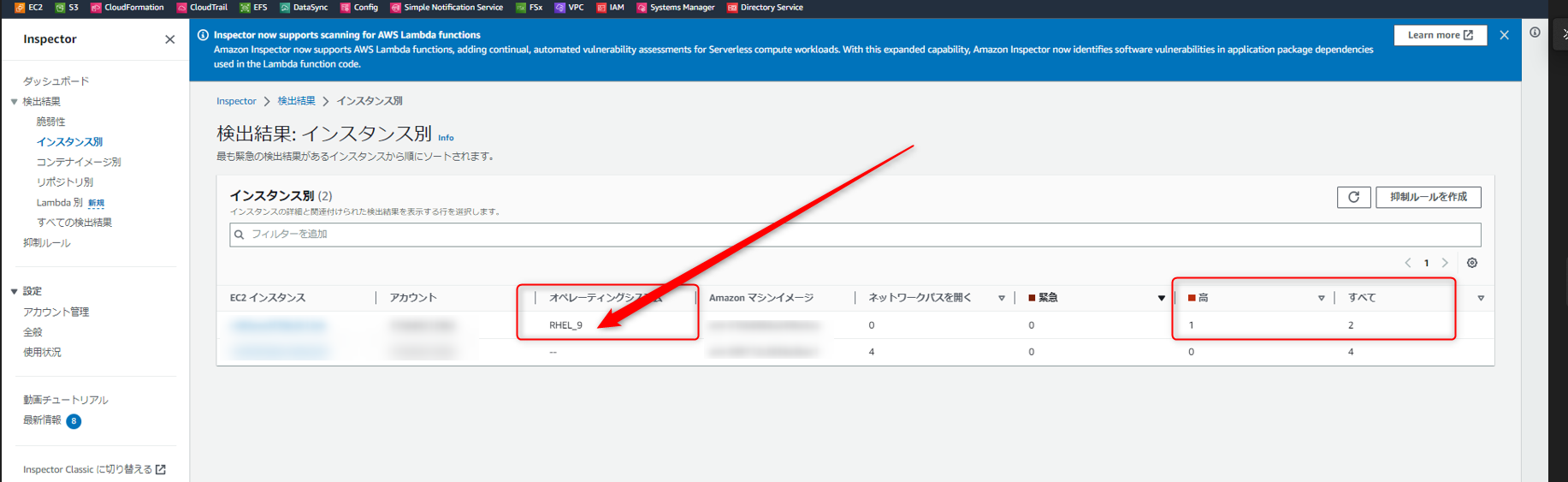The image size is (1568, 482).
Task: Open 使用状況 in sidebar
Action: [x=42, y=353]
